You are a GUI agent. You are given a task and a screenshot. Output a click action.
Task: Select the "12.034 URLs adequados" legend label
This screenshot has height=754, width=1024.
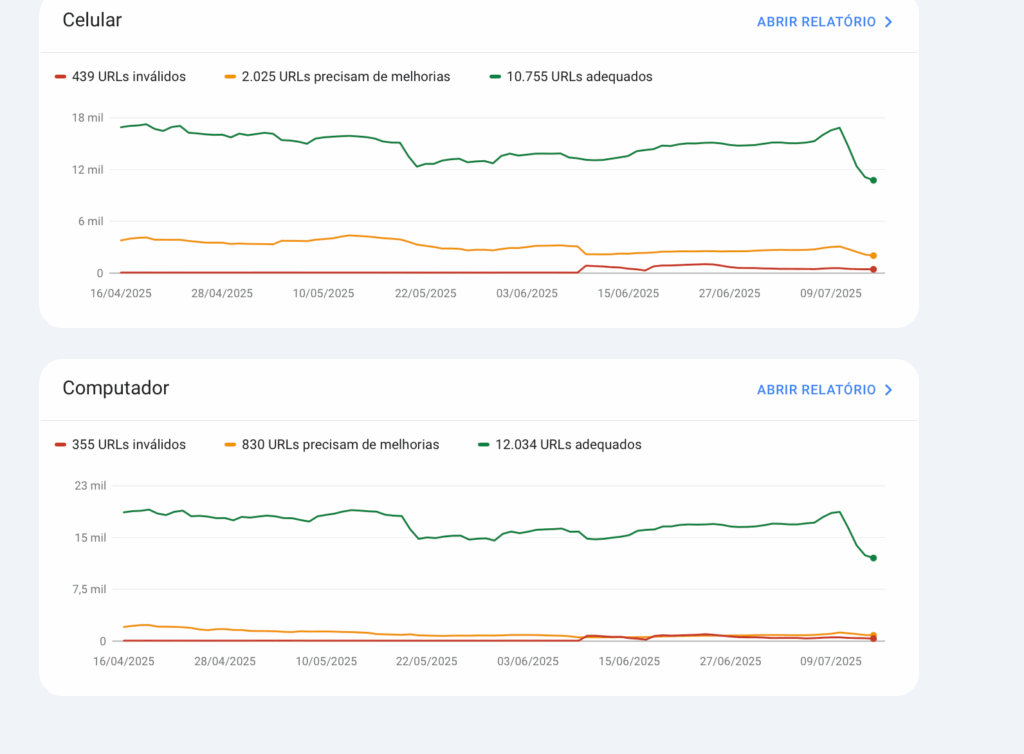(x=568, y=445)
